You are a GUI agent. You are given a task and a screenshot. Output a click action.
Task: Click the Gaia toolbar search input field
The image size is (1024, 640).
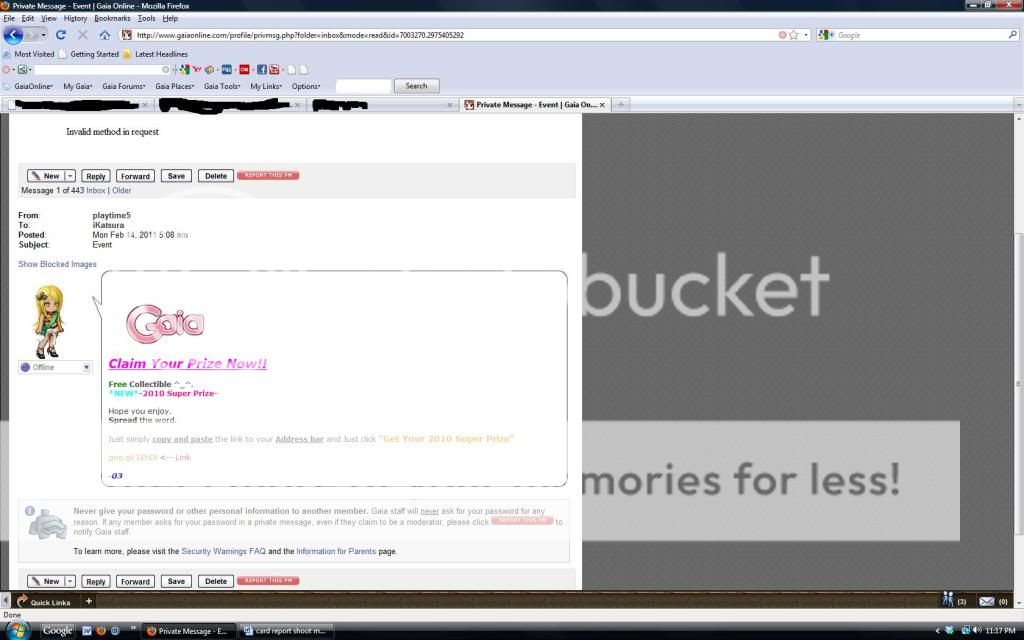(362, 86)
